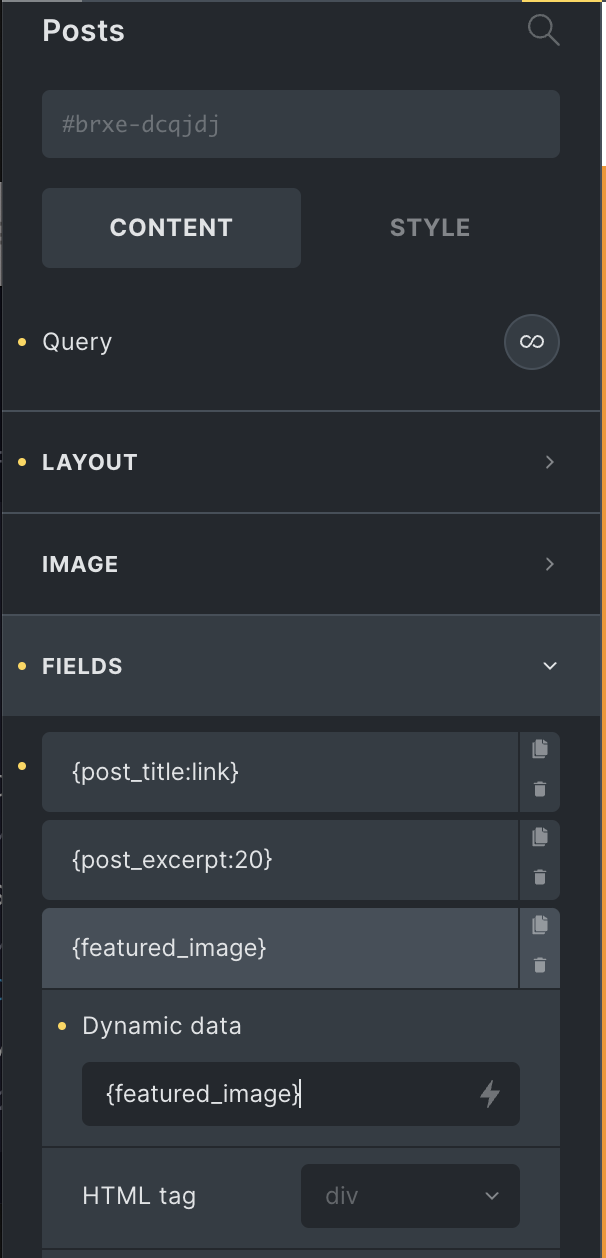Delete the {post_excerpt:20} field
This screenshot has height=1258, width=606.
click(540, 878)
